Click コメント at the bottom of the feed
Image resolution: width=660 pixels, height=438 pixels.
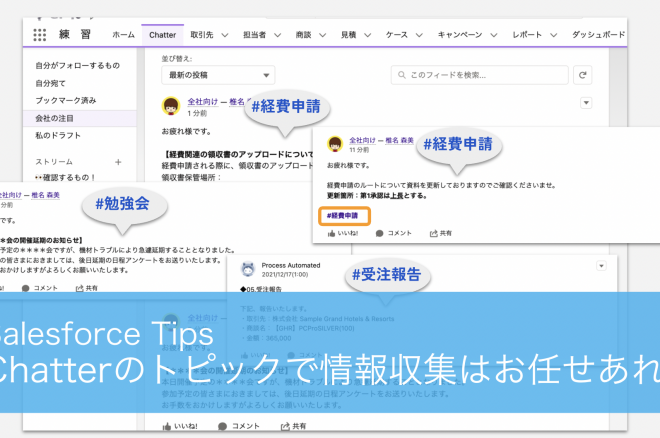[239, 426]
